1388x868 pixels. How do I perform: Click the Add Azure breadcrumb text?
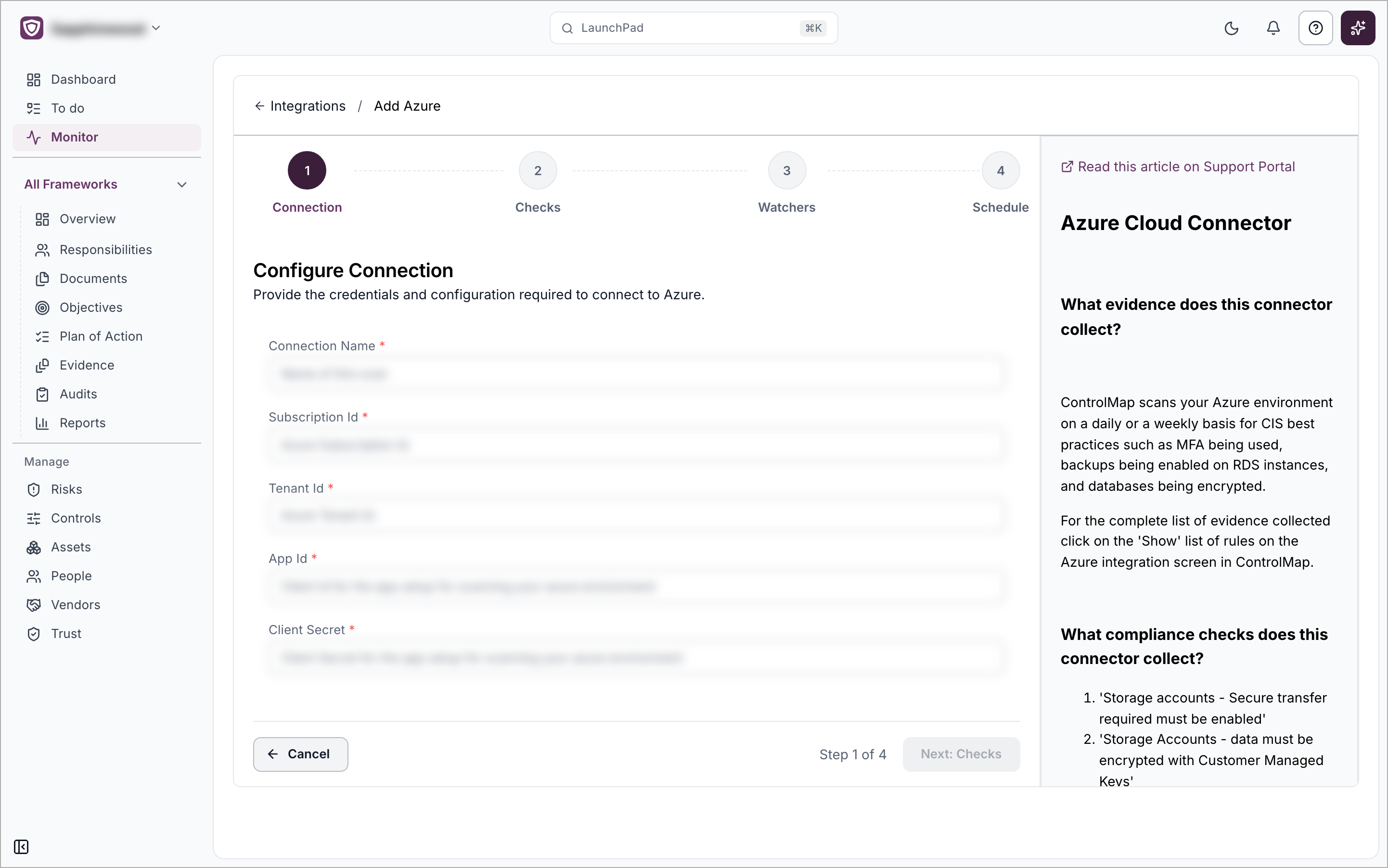407,106
